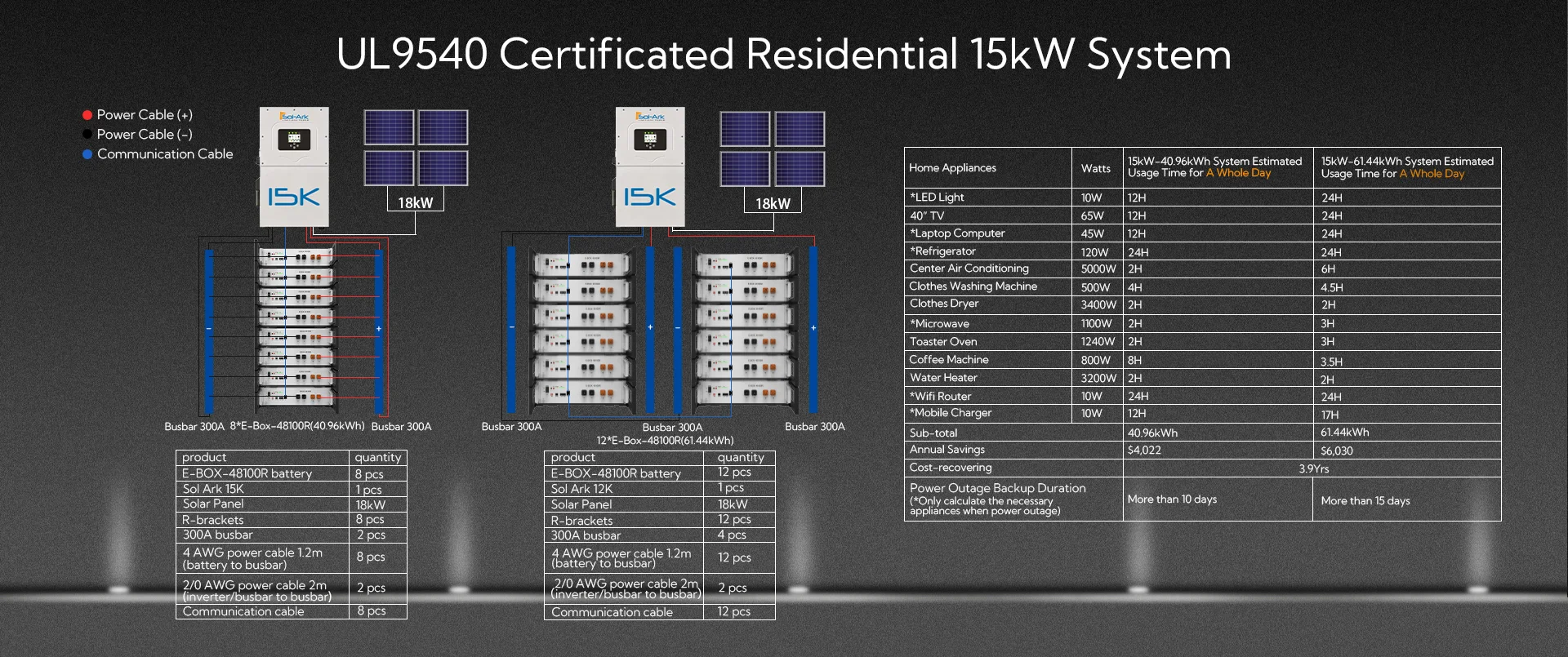Click the '$6,030' annual savings value
This screenshot has width=1568, height=657.
[x=1337, y=451]
